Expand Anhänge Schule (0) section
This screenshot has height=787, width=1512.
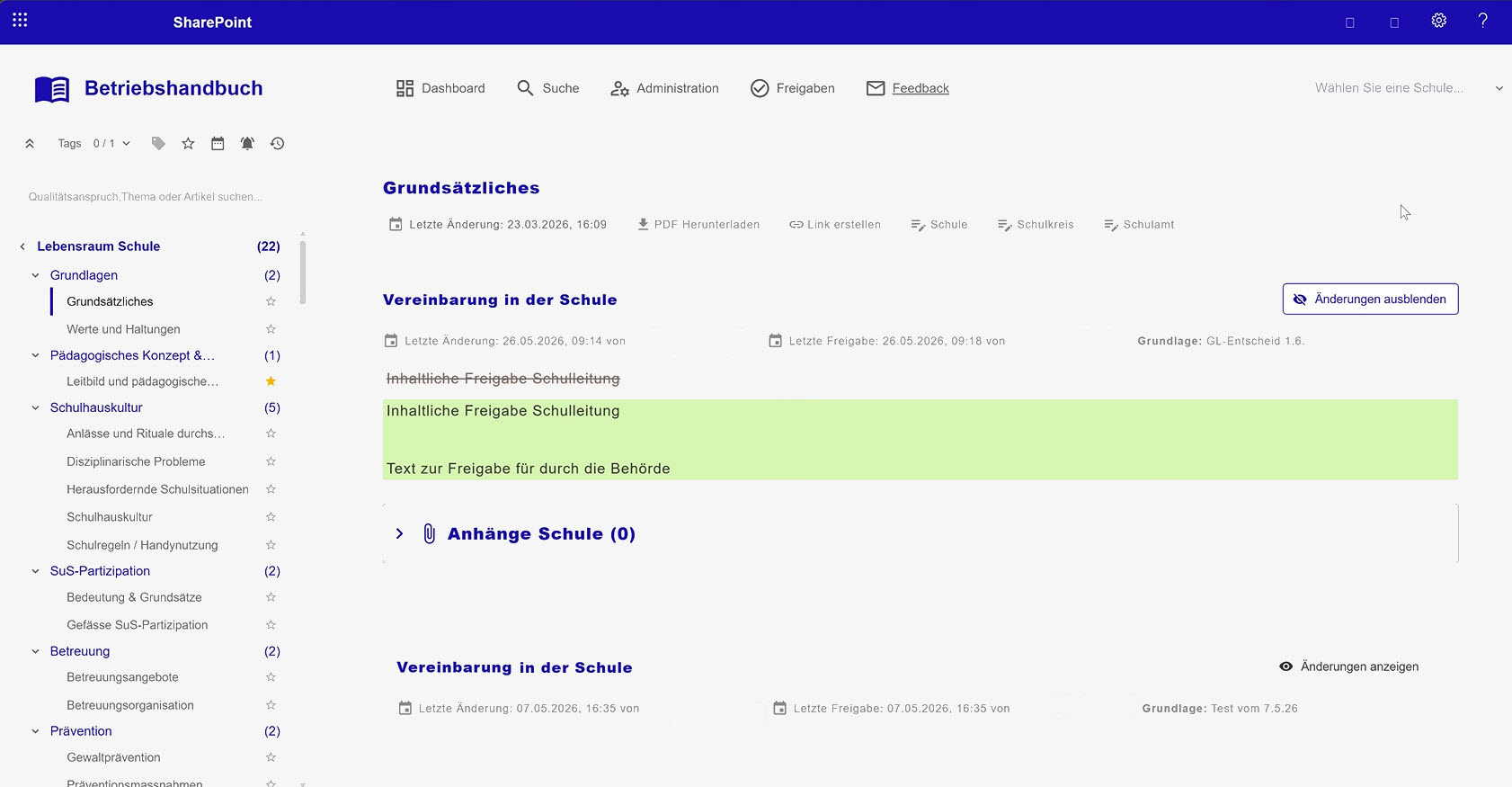pyautogui.click(x=400, y=533)
